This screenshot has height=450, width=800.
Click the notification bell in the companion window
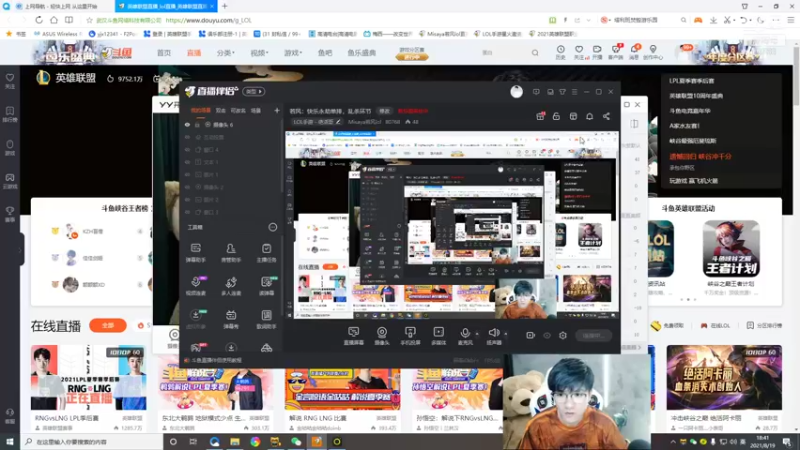tap(589, 116)
